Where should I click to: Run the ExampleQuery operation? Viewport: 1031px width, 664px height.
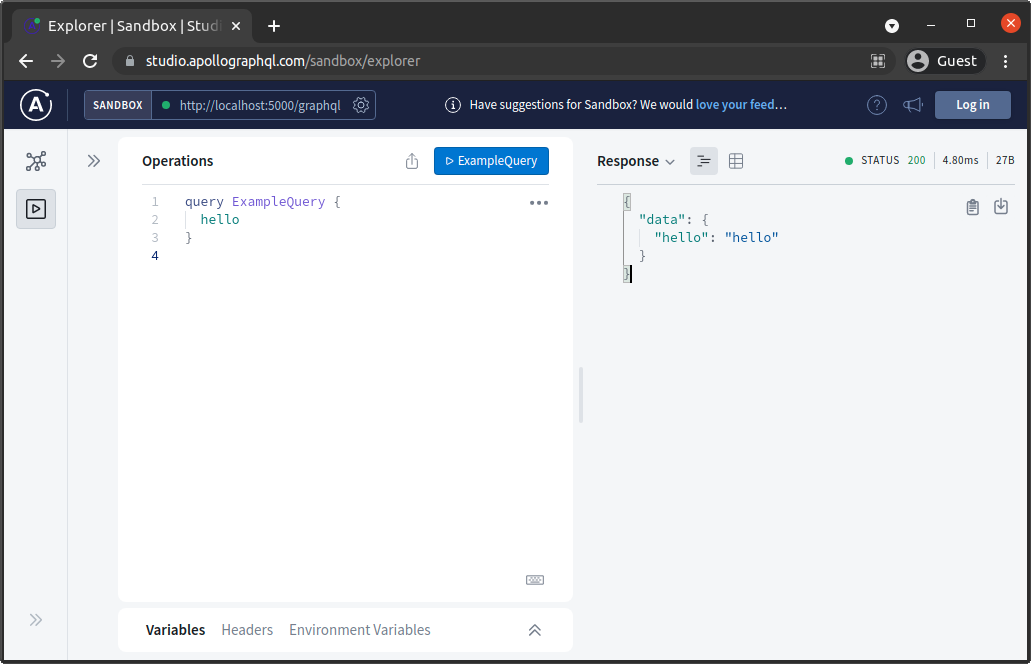click(491, 160)
